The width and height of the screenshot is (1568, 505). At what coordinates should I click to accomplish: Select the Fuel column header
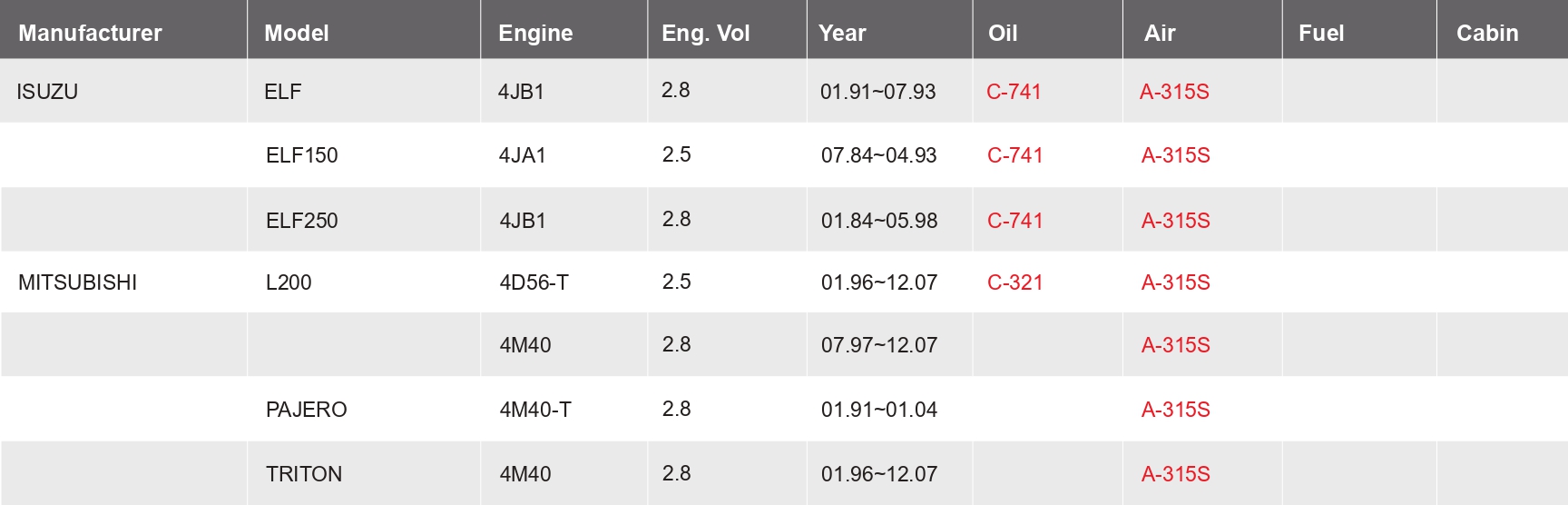[1320, 34]
